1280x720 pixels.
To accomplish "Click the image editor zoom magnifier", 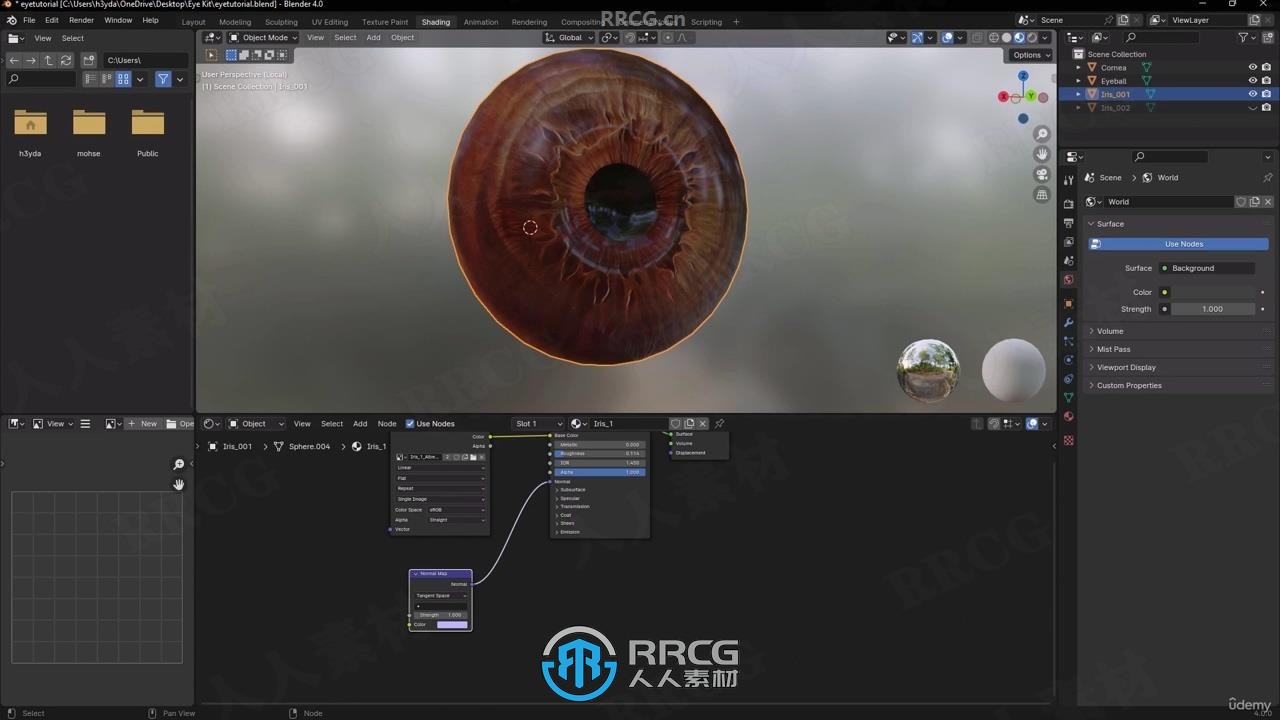I will click(x=179, y=464).
